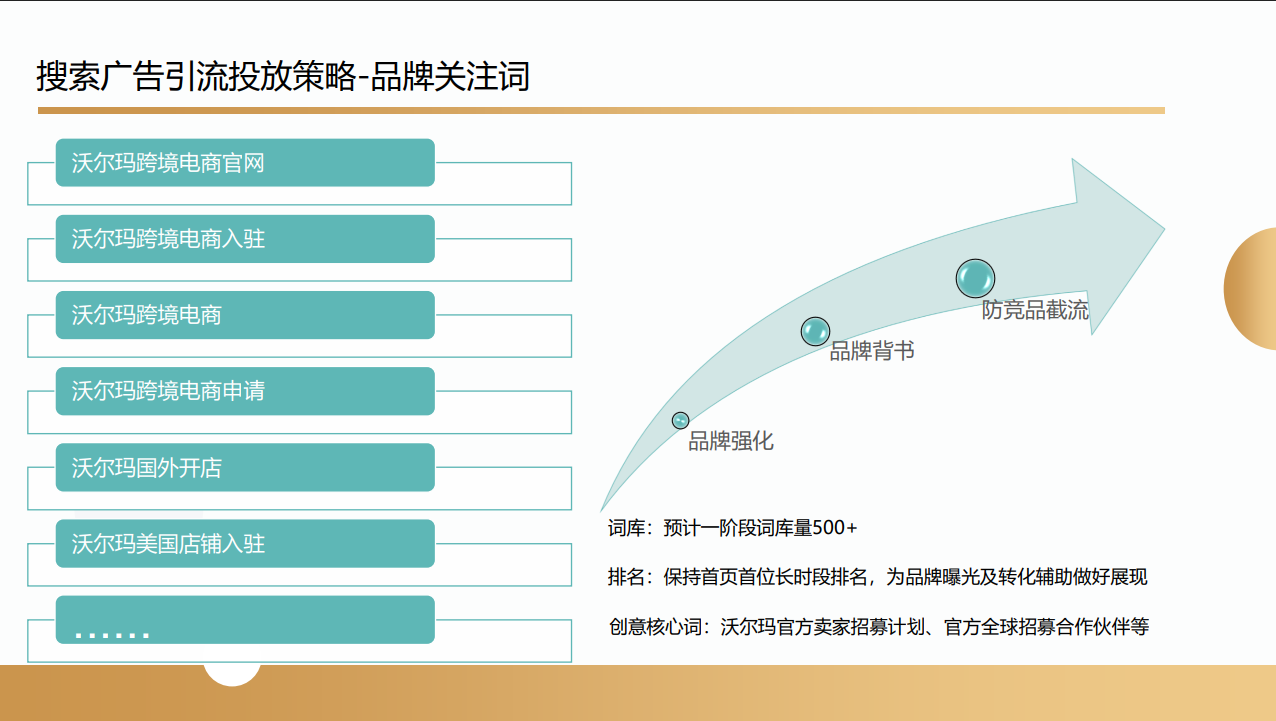The height and width of the screenshot is (721, 1276).
Task: Click the 品牌背书 label
Action: 872,351
